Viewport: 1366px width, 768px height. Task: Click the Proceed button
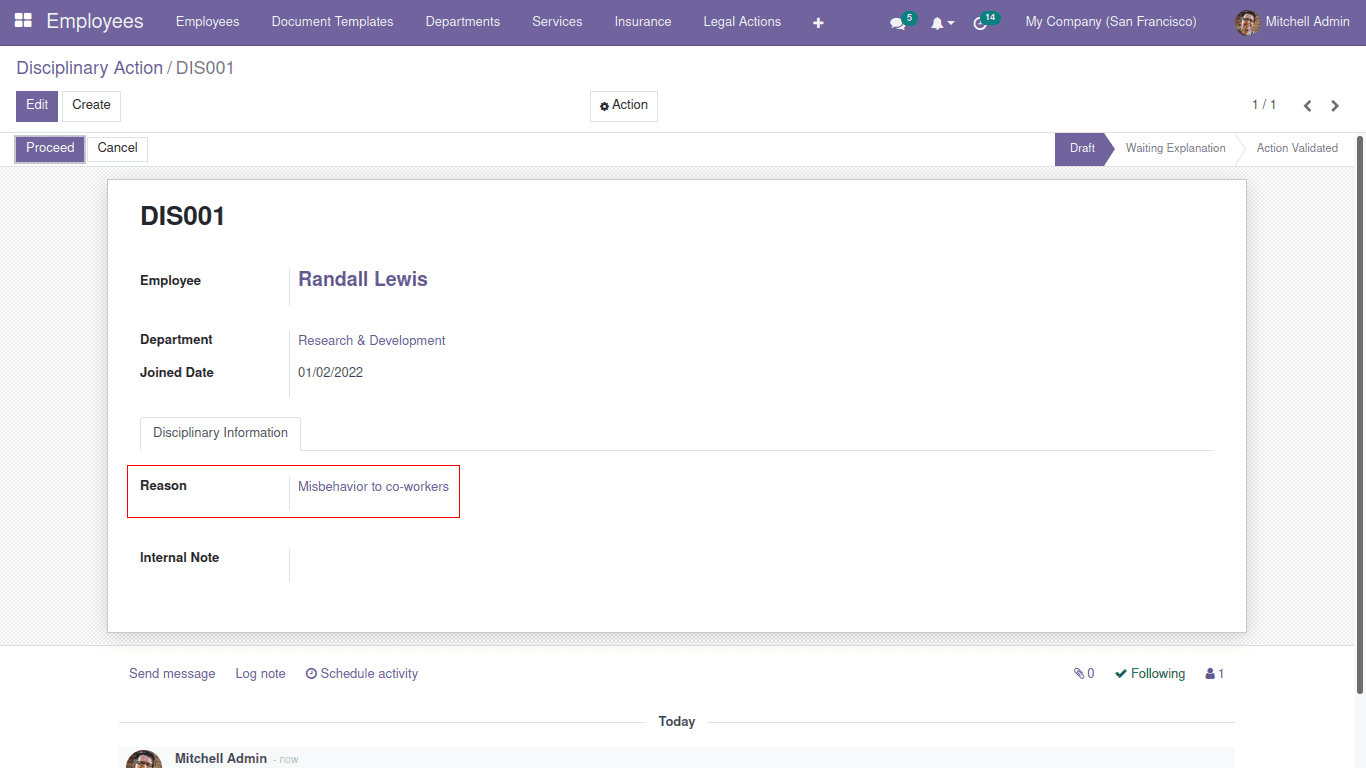click(x=49, y=148)
